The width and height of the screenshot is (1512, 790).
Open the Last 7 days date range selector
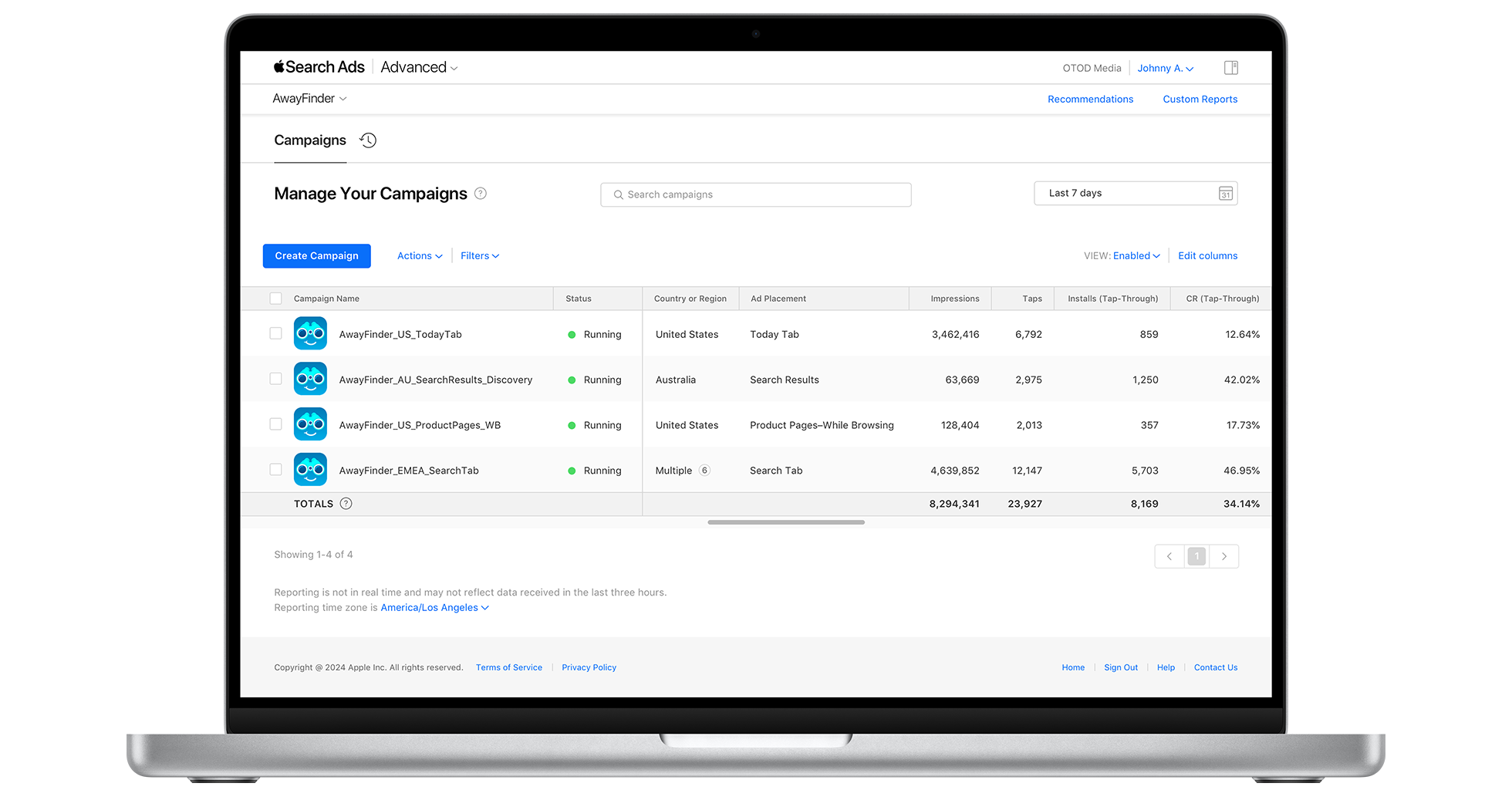pos(1136,194)
